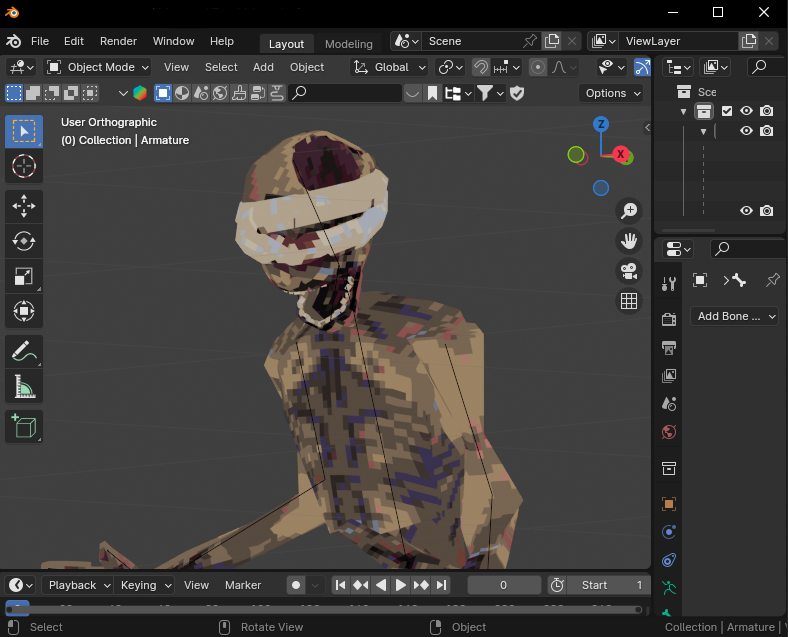Play the animation forward
Viewport: 788px width, 637px height.
401,585
